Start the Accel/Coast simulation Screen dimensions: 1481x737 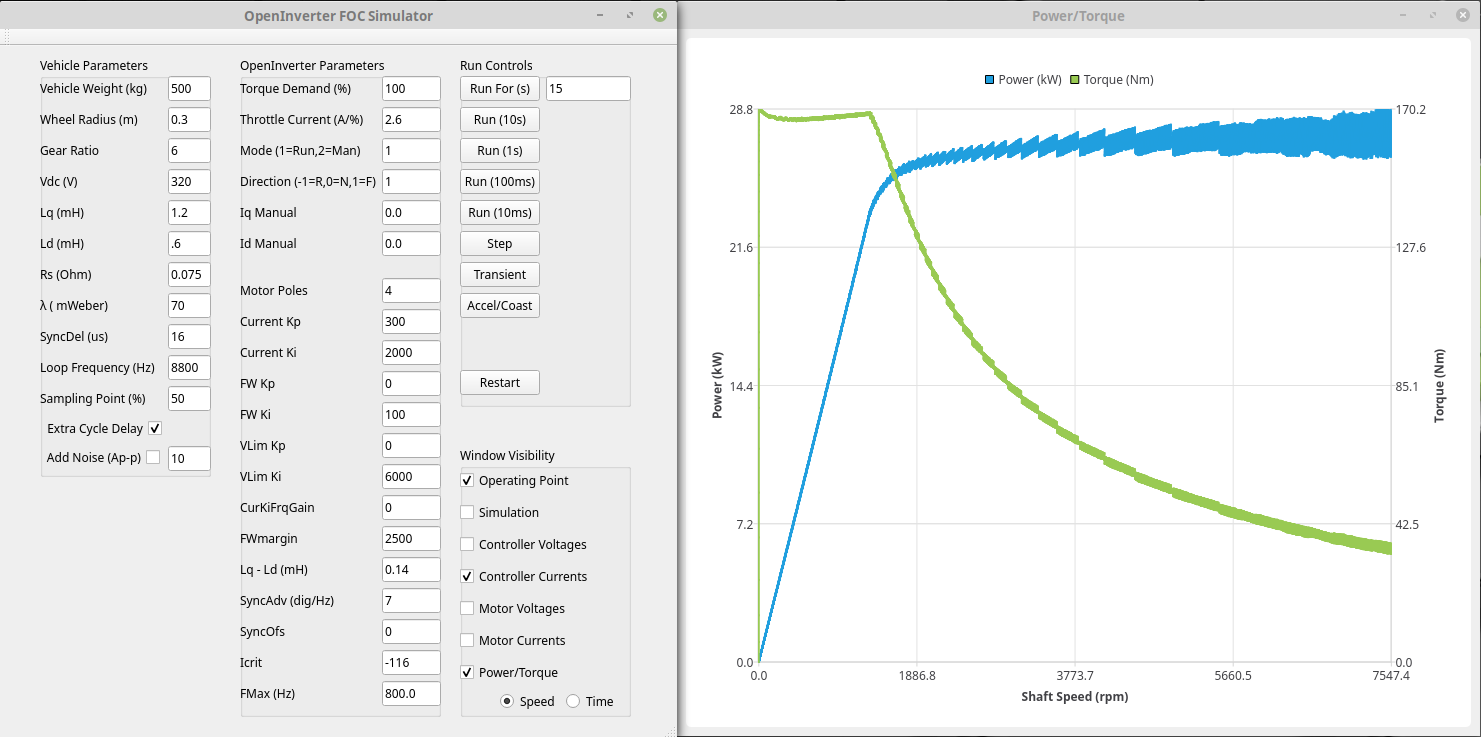[499, 306]
